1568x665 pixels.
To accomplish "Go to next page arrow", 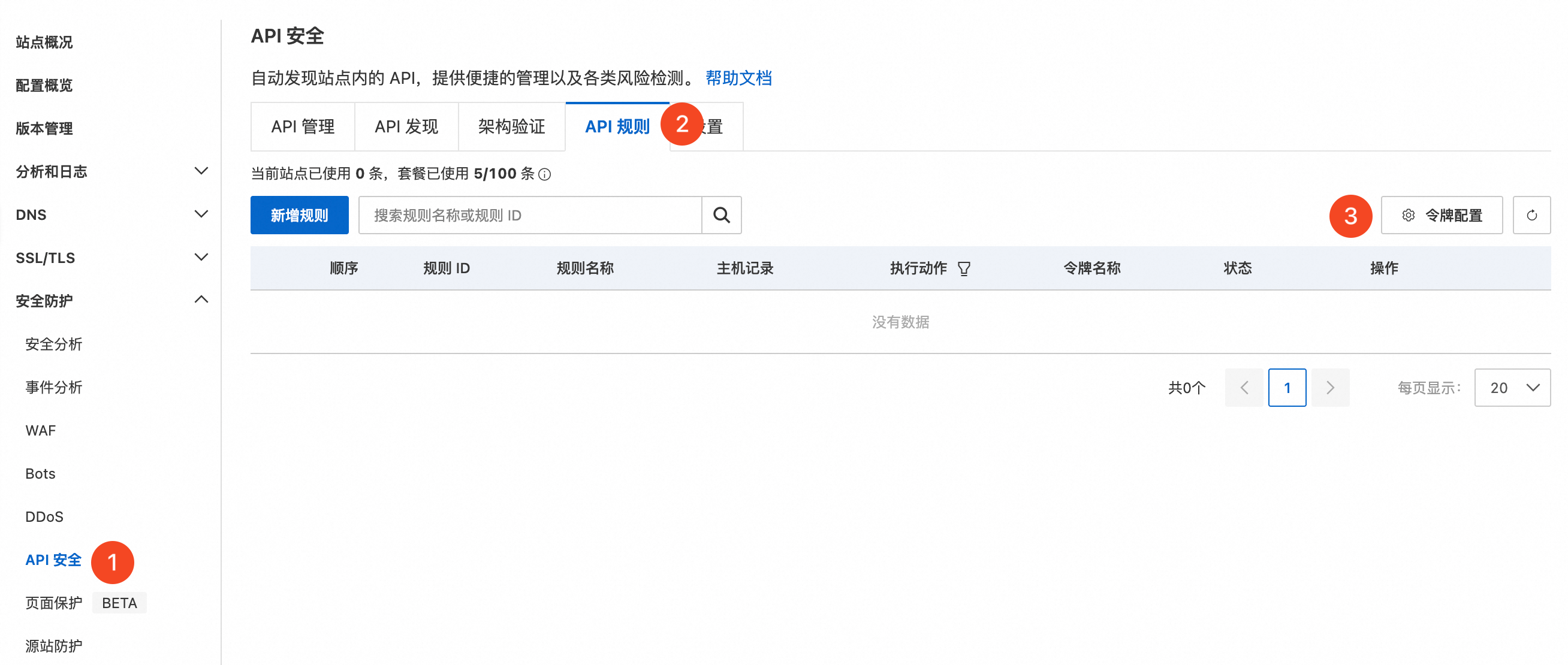I will coord(1330,388).
